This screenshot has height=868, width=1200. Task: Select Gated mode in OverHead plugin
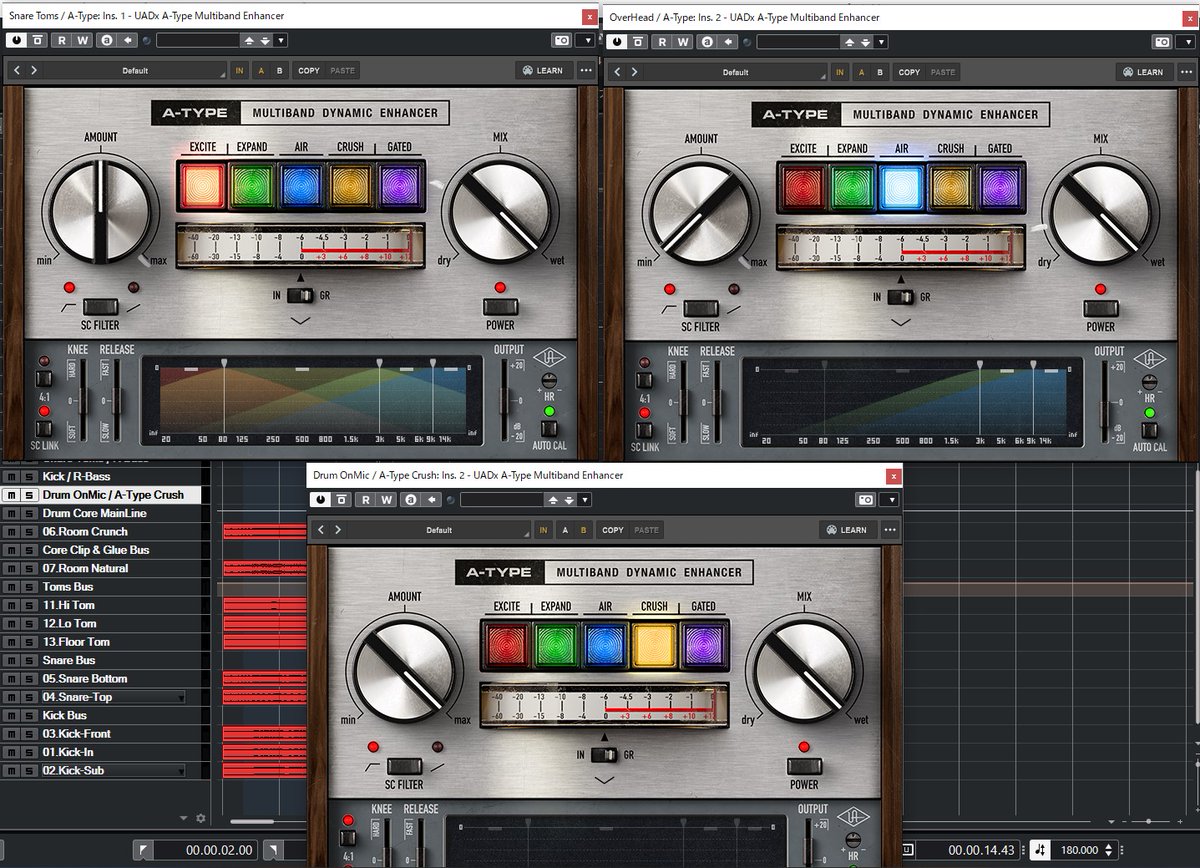click(x=999, y=187)
